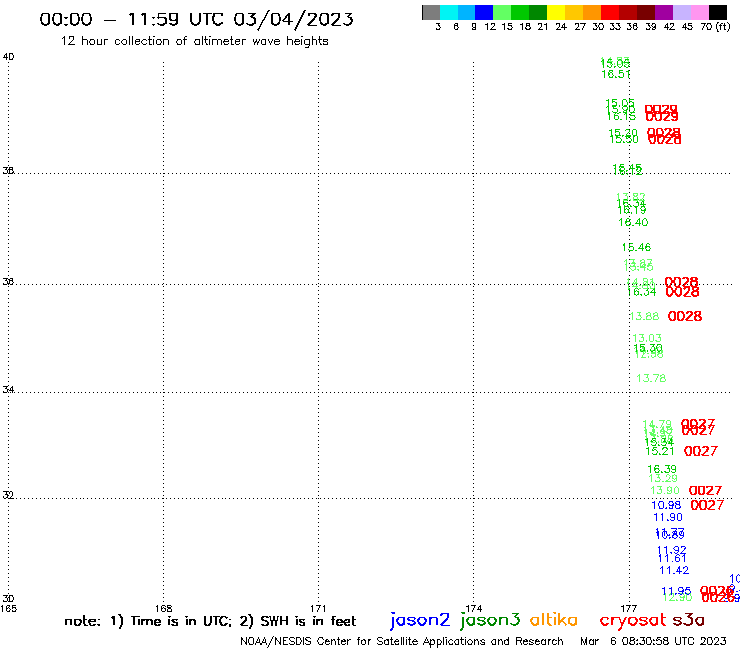Screen dimensions: 740x650
Task: Click the black swatch at the scale's end
Action: tap(717, 12)
